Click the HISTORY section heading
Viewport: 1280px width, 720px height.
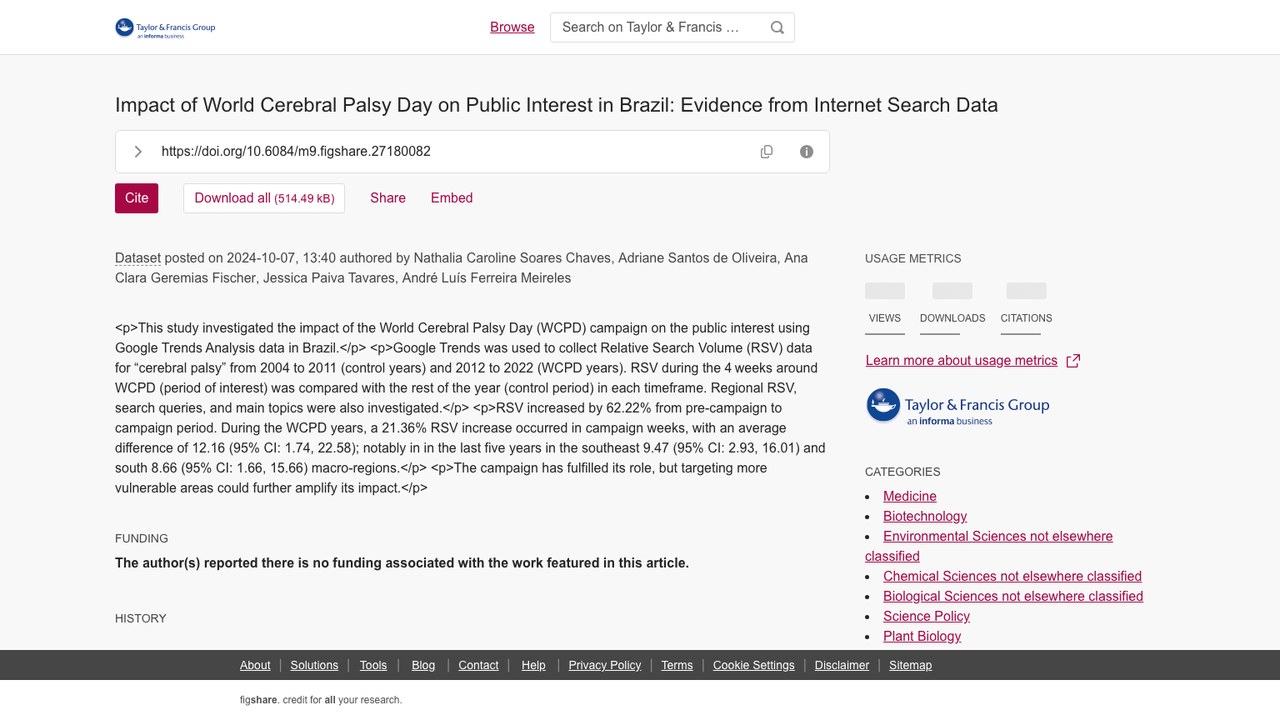[141, 618]
